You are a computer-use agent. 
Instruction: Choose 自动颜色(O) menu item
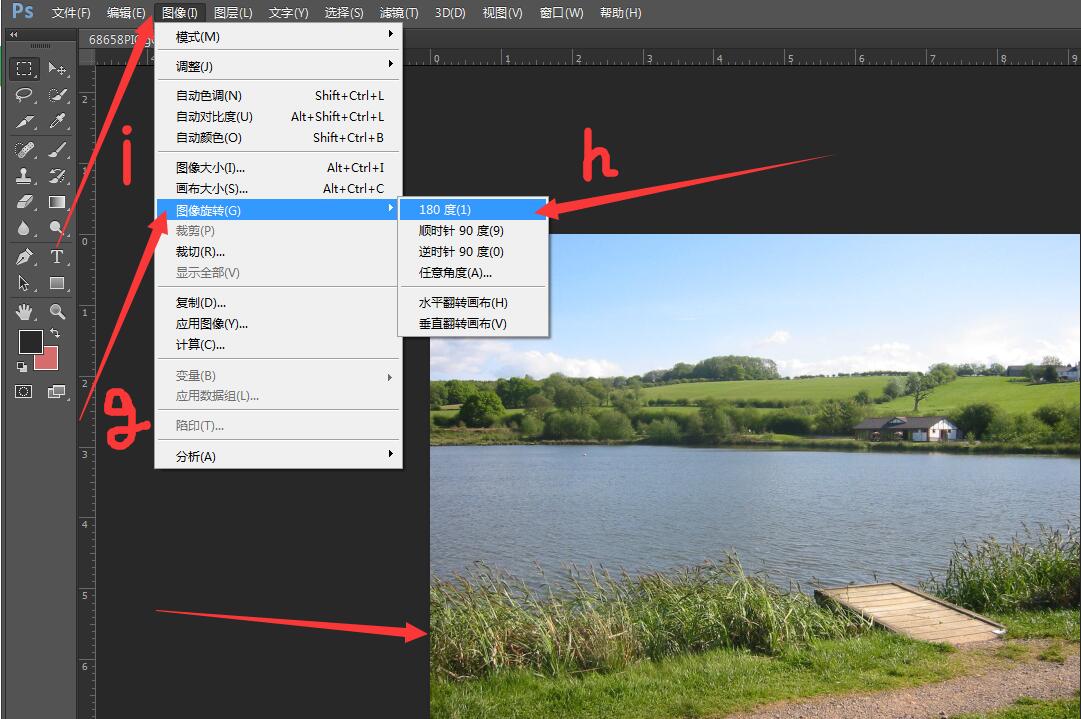[279, 138]
